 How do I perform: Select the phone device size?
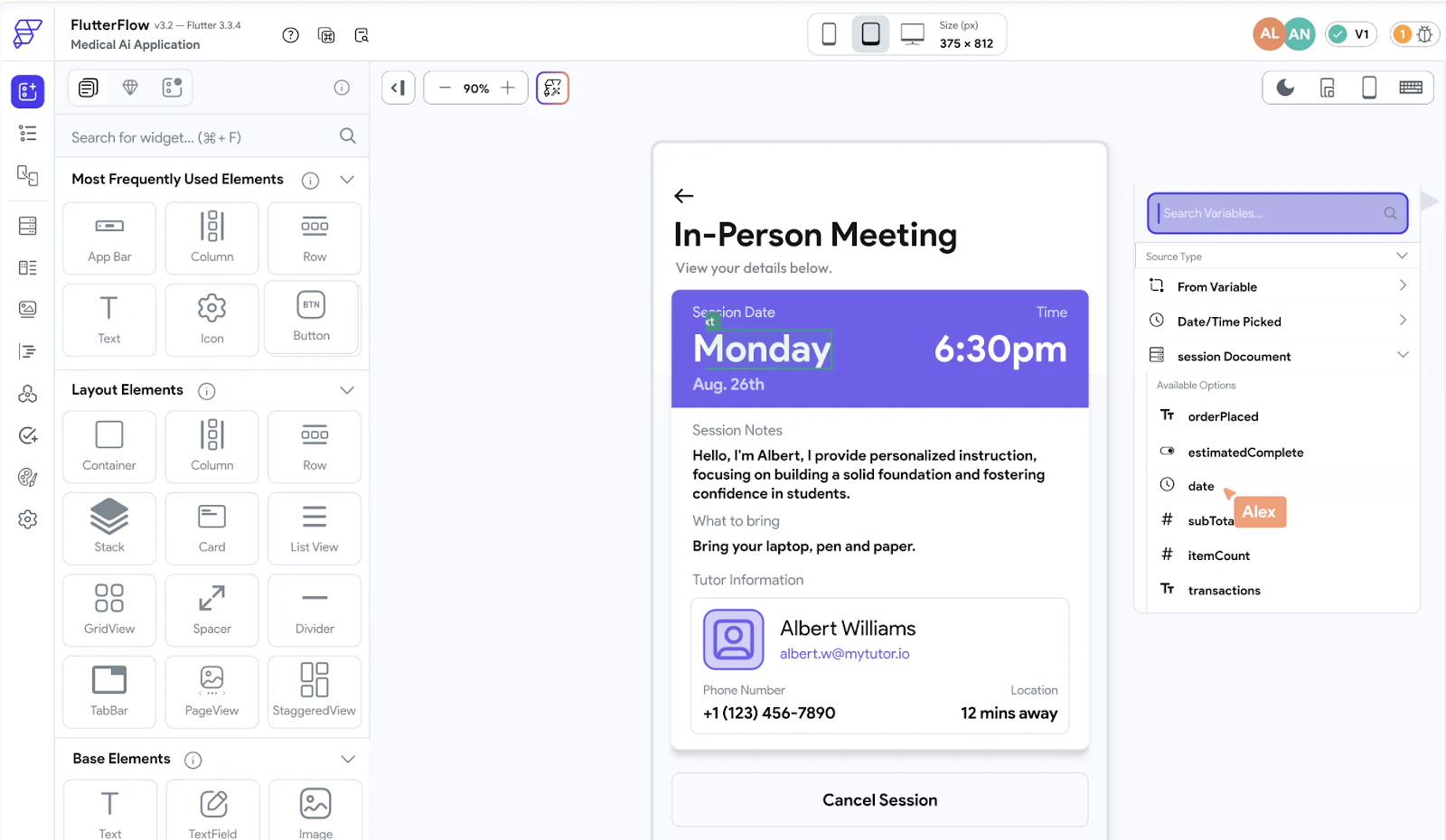[829, 34]
